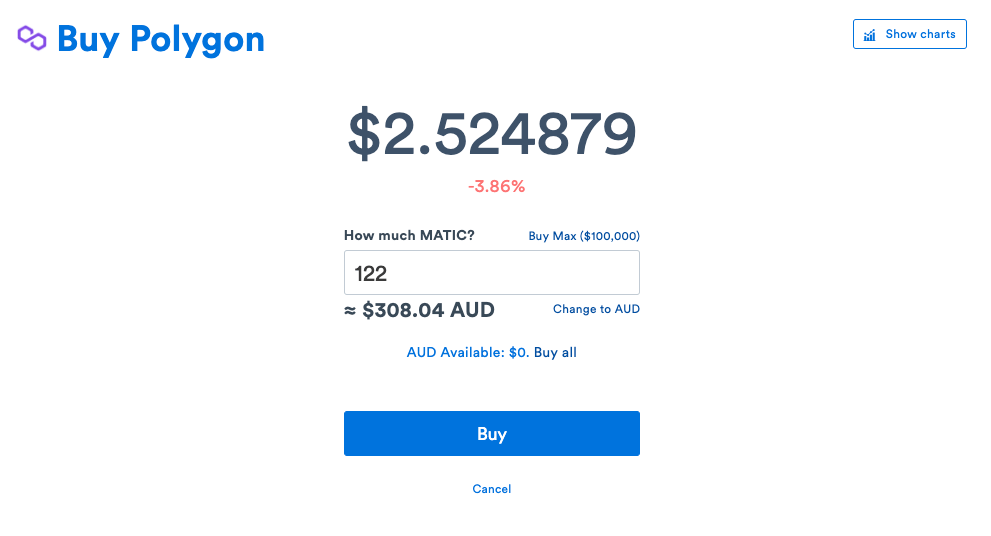
Task: Open the Show charts button
Action: [909, 34]
